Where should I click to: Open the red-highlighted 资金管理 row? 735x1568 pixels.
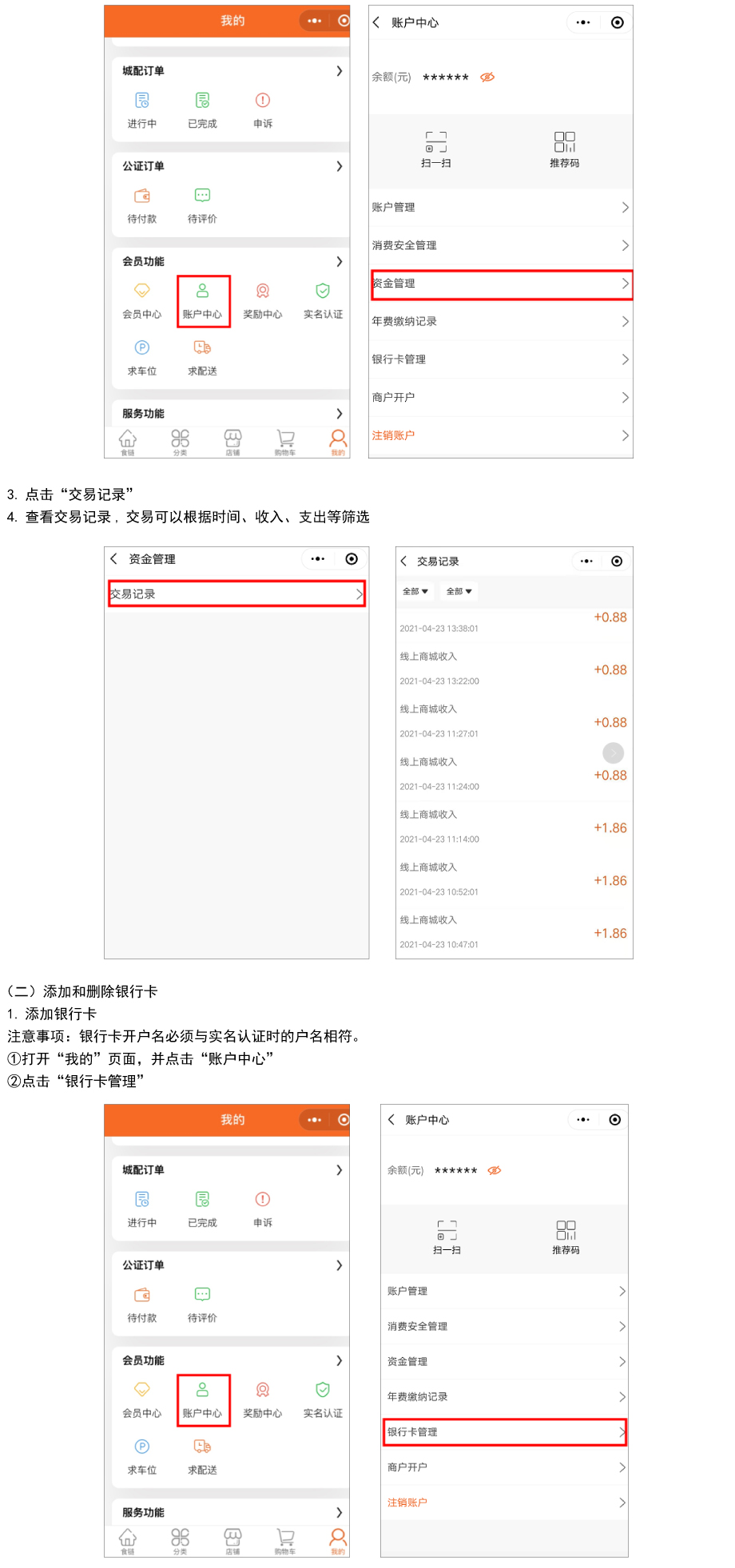pyautogui.click(x=501, y=284)
